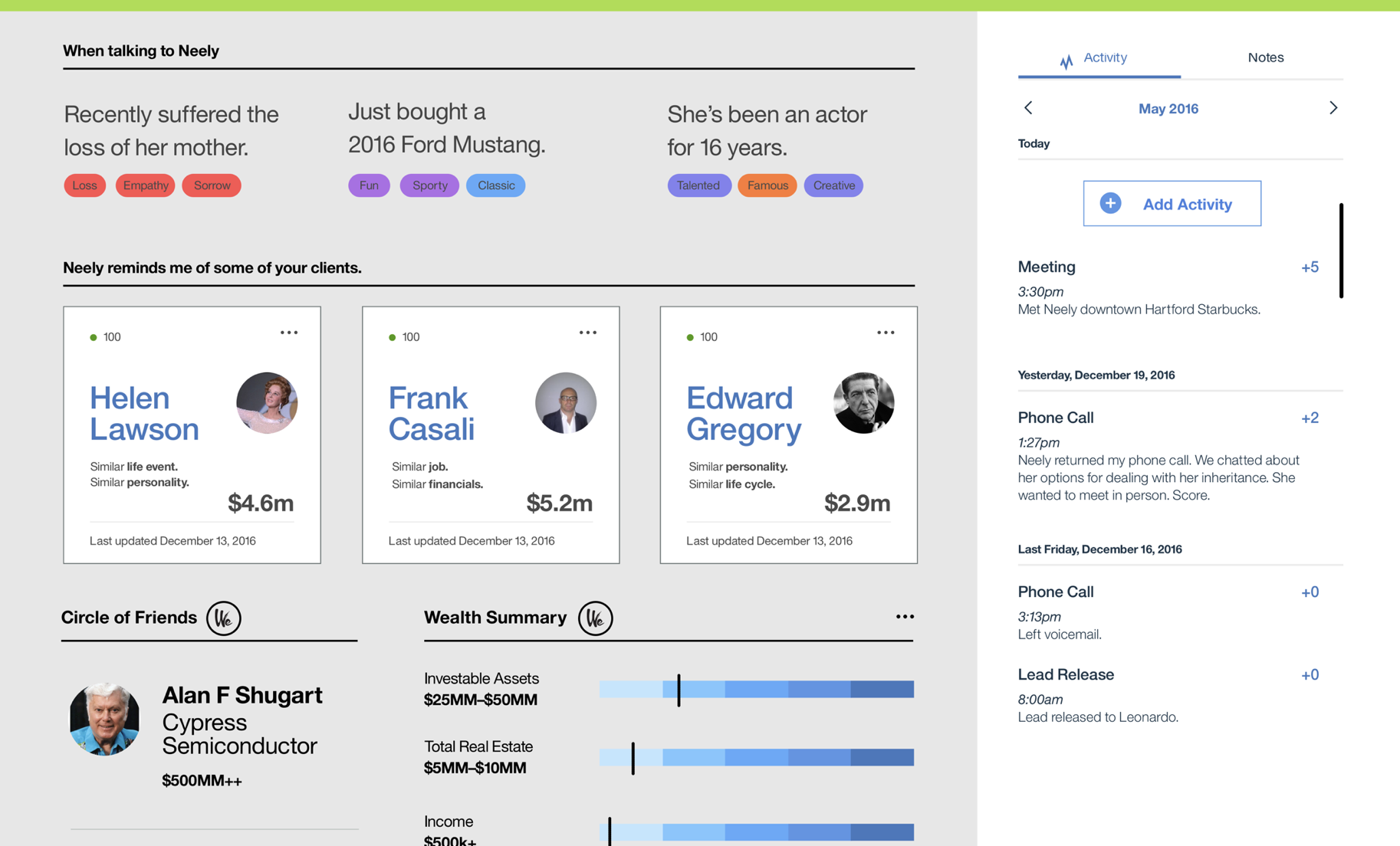Open options menu on Edward Gregory card
This screenshot has height=846, width=1400.
886,333
